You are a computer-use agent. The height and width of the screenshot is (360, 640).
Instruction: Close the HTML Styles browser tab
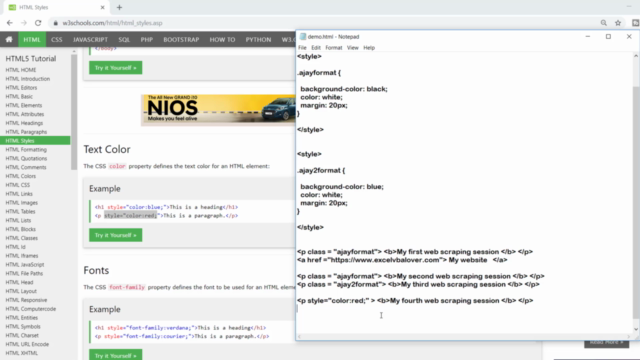[102, 7]
